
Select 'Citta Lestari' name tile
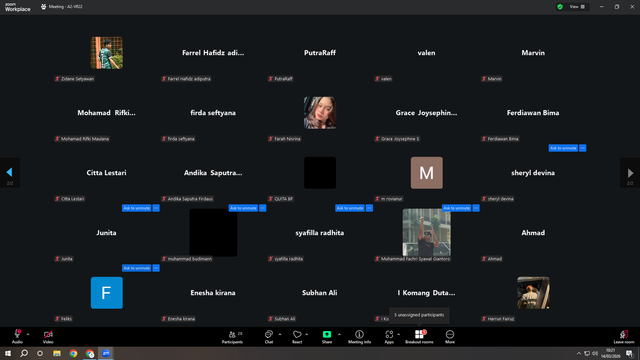(x=107, y=173)
